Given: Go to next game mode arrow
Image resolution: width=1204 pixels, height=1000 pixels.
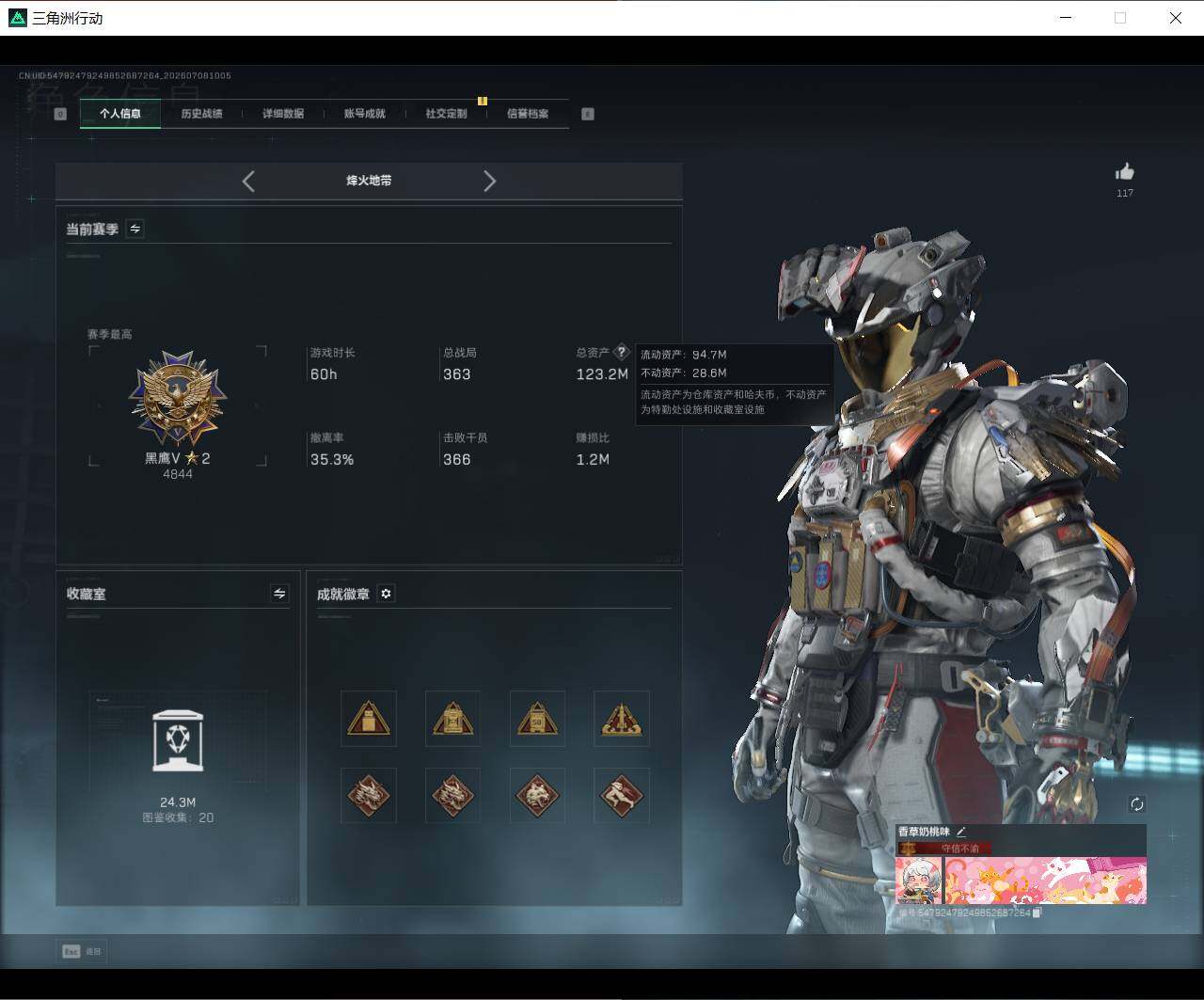Looking at the screenshot, I should point(489,181).
